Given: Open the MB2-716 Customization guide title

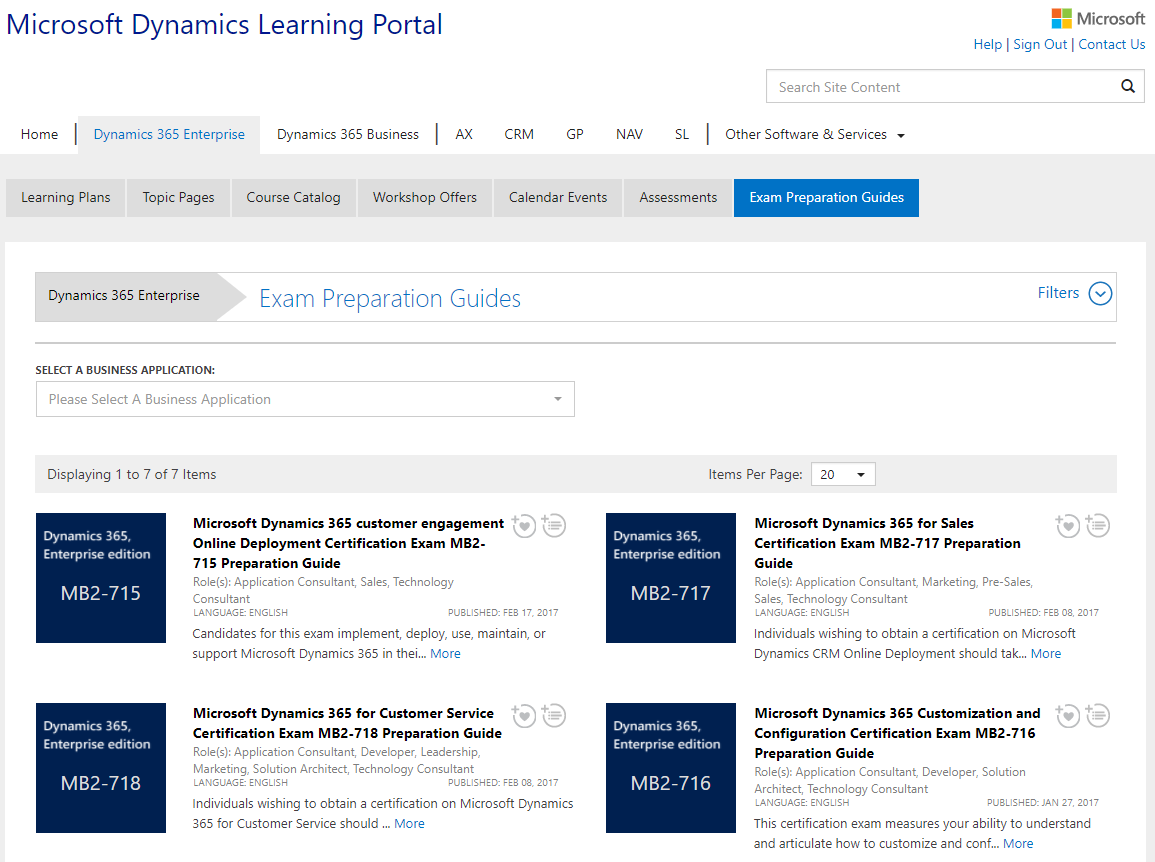Looking at the screenshot, I should [897, 733].
